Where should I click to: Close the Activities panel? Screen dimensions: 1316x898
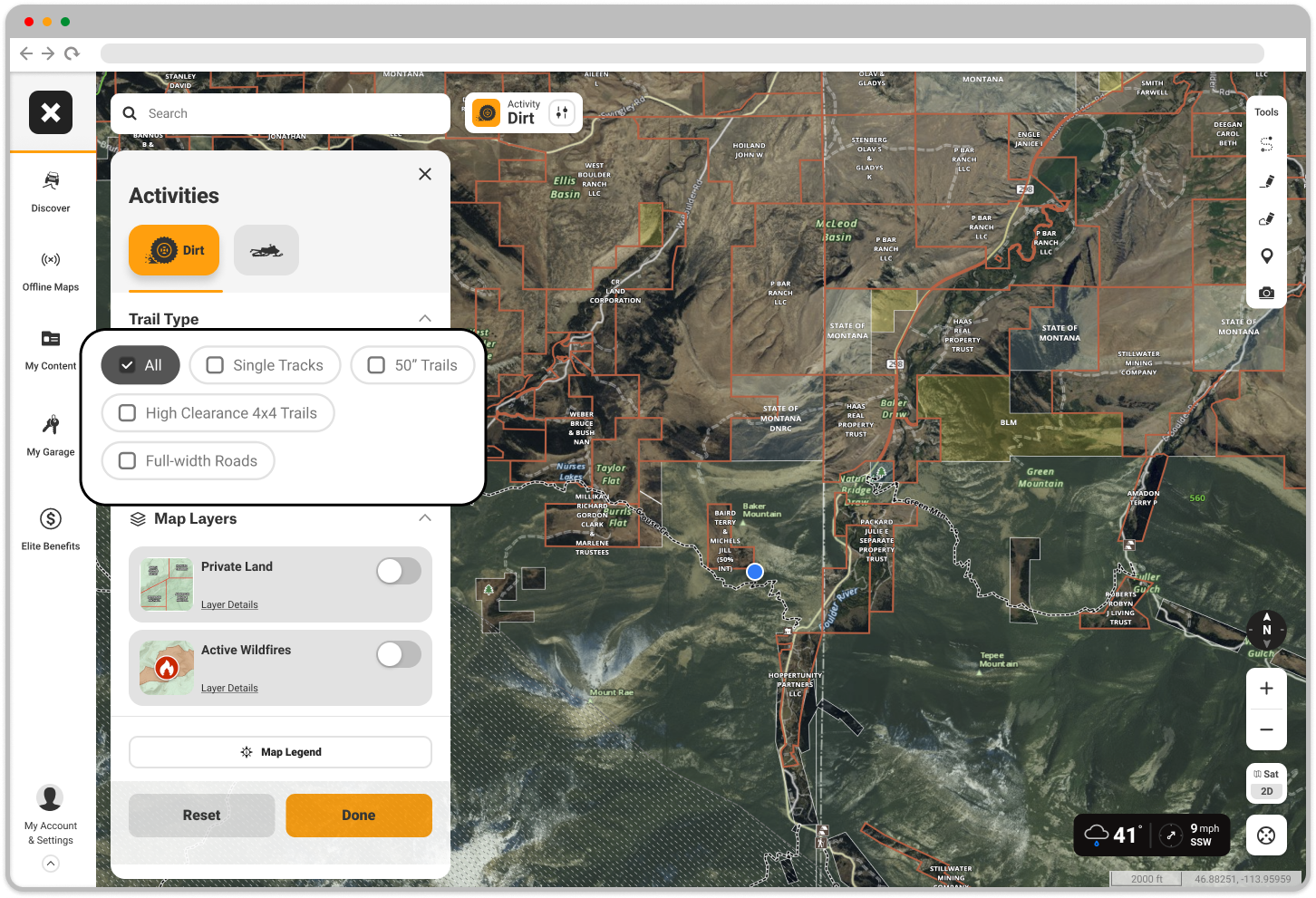pyautogui.click(x=425, y=174)
